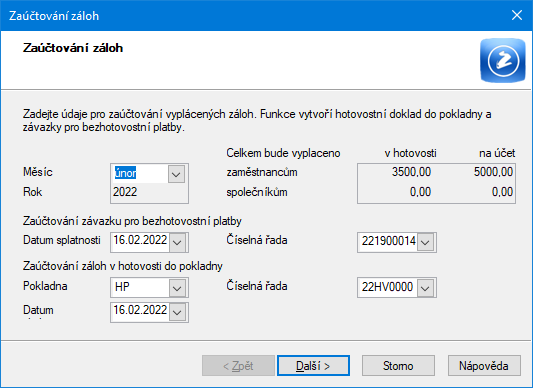Click the zaměstnancům cash amount 3500,00

tap(411, 172)
